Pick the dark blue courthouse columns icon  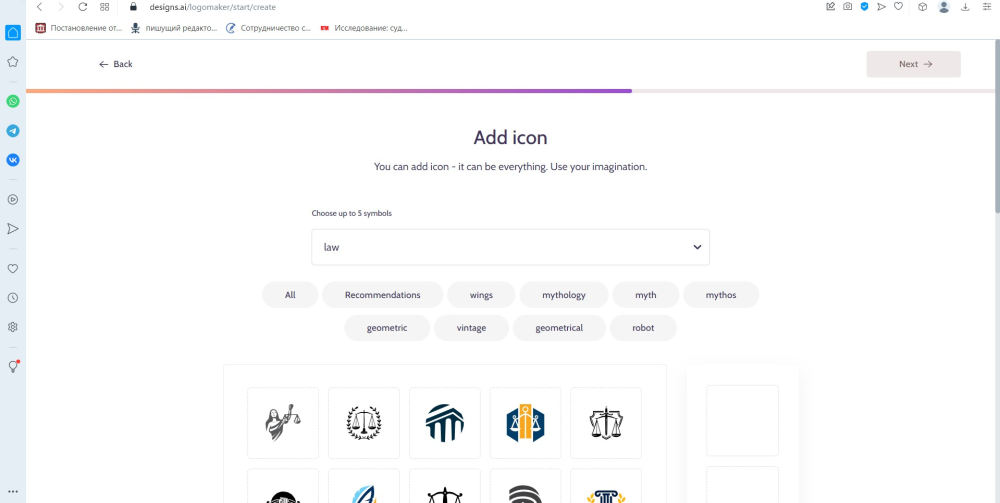[445, 423]
